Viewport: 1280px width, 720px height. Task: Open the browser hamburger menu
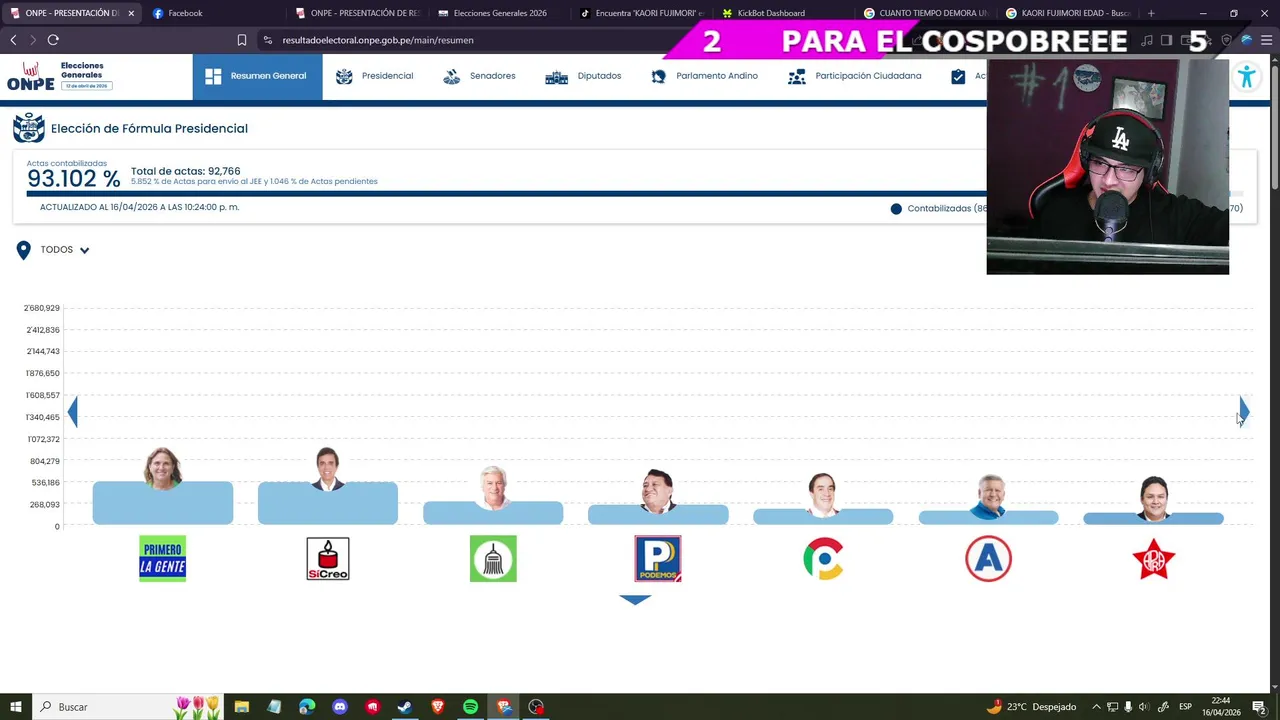pyautogui.click(x=1265, y=40)
